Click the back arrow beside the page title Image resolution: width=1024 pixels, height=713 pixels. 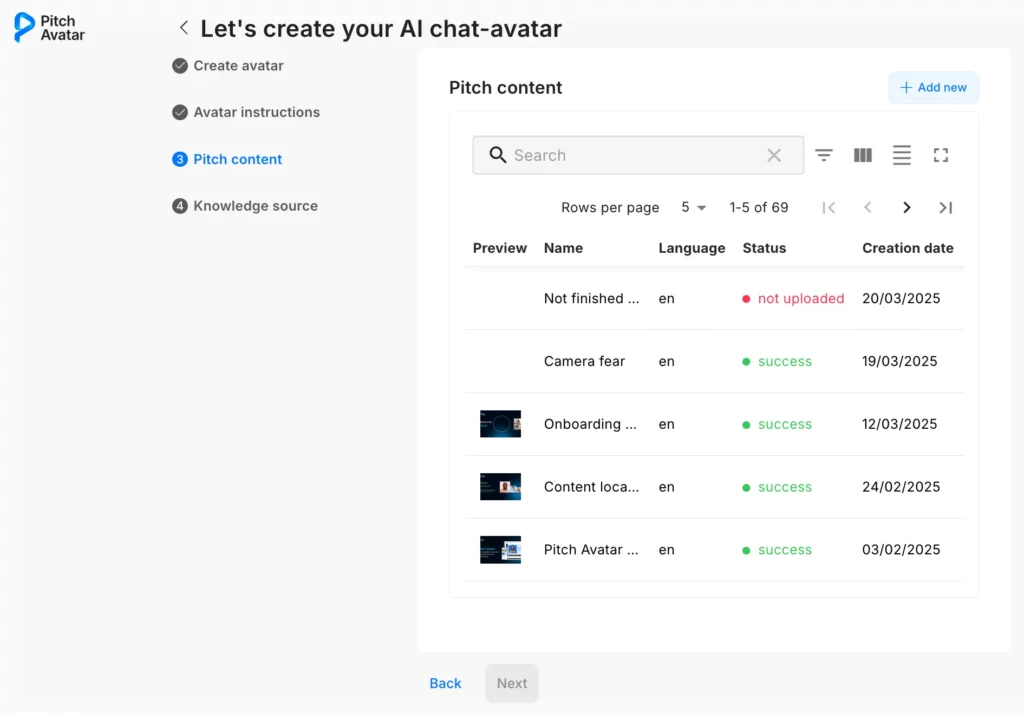point(183,28)
